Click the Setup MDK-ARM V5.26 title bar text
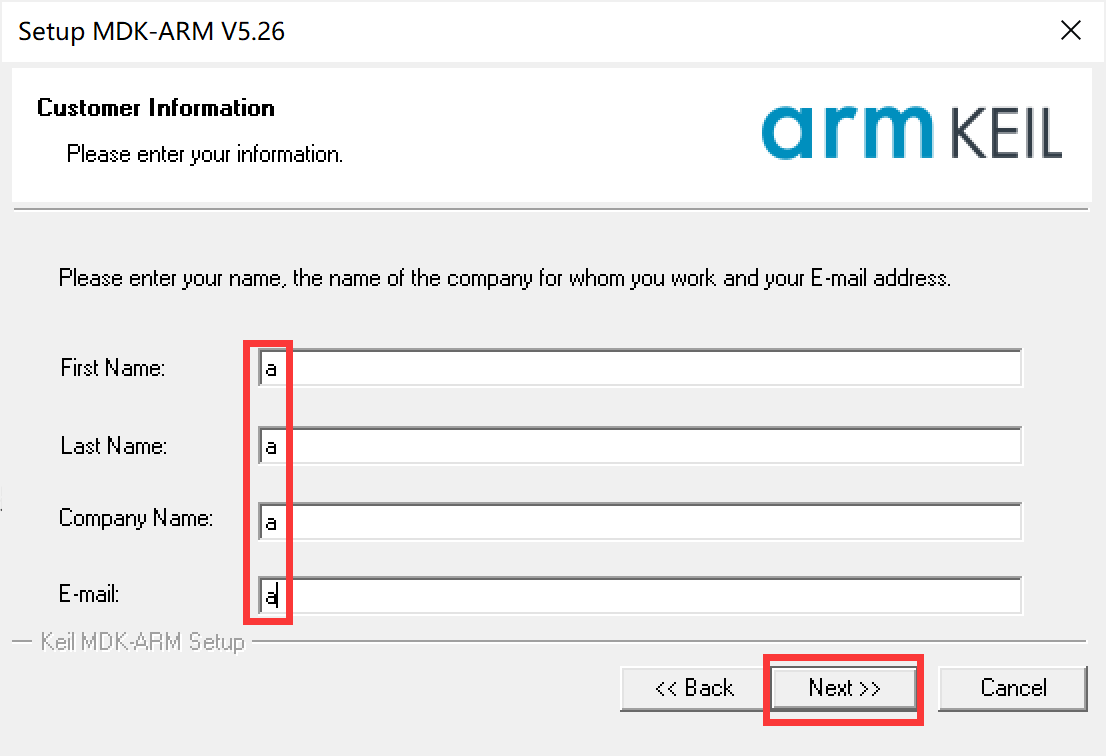1106x756 pixels. (152, 31)
